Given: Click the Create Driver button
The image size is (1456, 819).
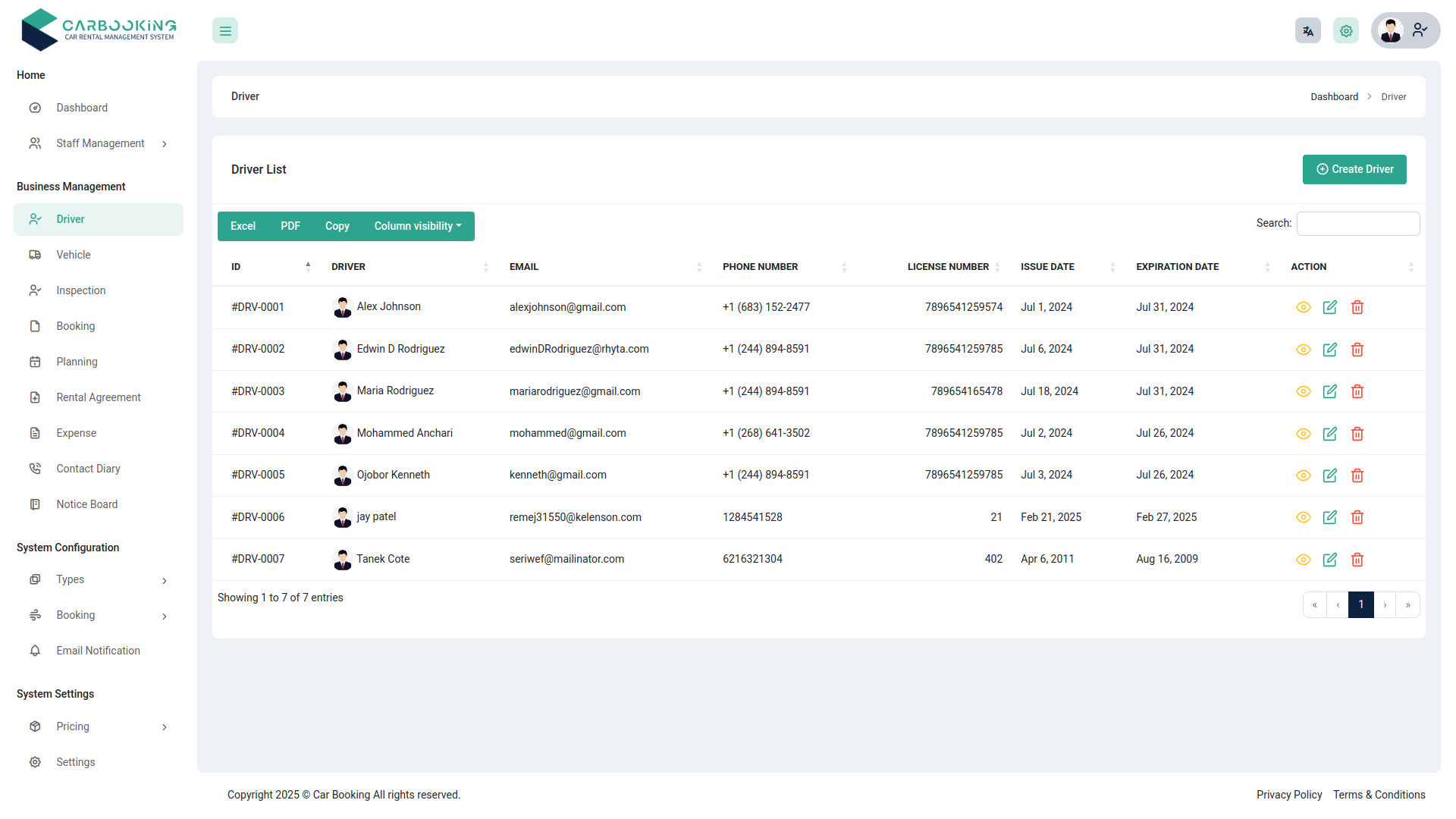Looking at the screenshot, I should point(1354,169).
